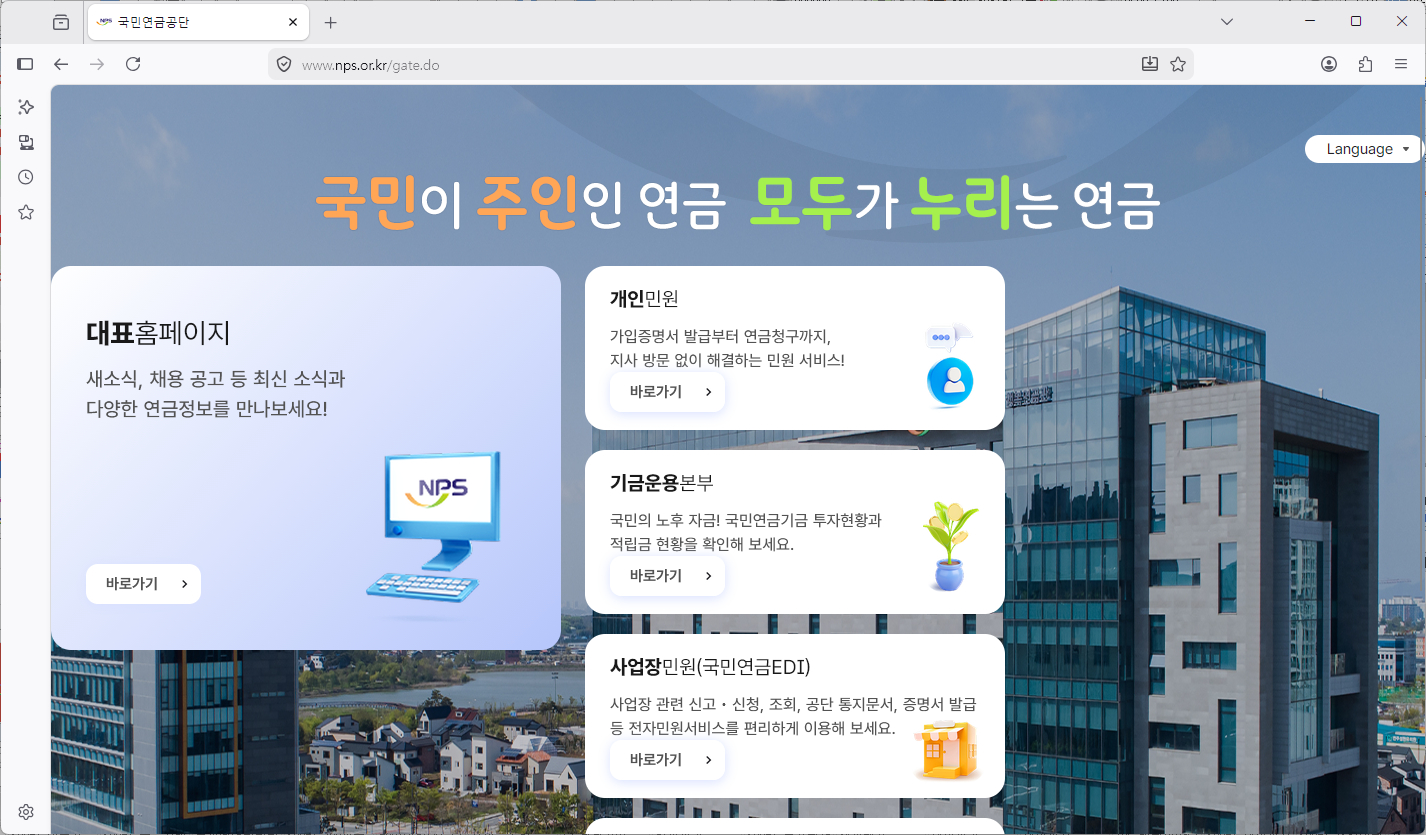Click 바로가기 under 대표홈페이지
This screenshot has height=835, width=1426.
(x=143, y=584)
